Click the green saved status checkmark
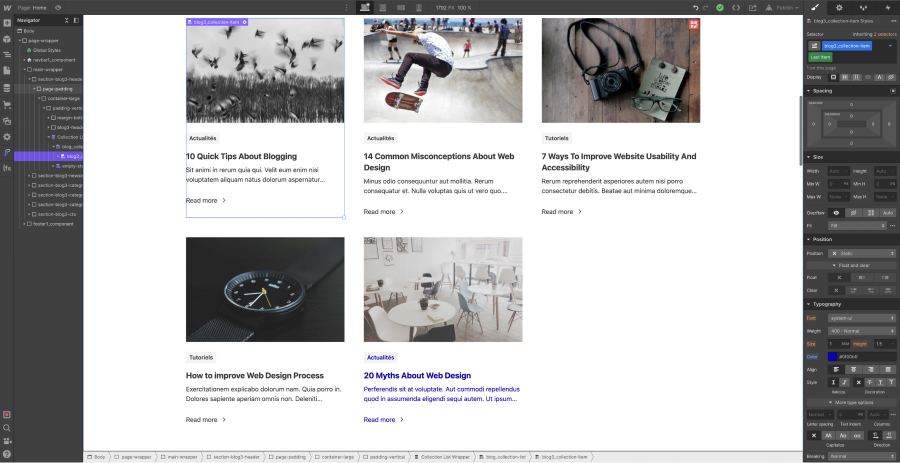 point(720,7)
